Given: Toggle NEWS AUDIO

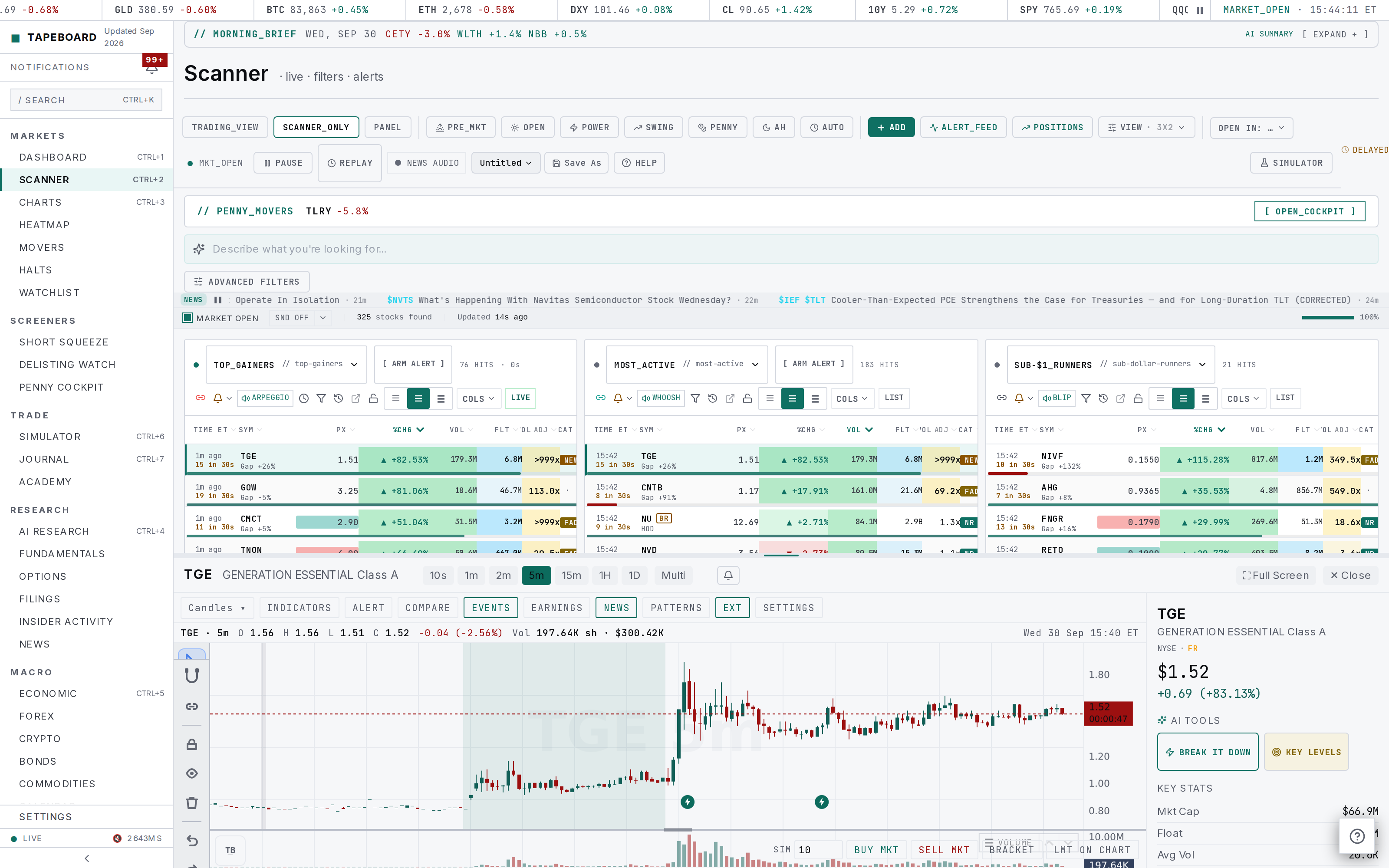Looking at the screenshot, I should 426,163.
